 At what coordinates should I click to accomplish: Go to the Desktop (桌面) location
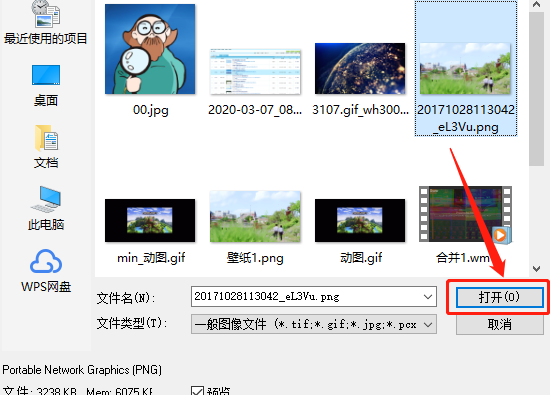(46, 86)
